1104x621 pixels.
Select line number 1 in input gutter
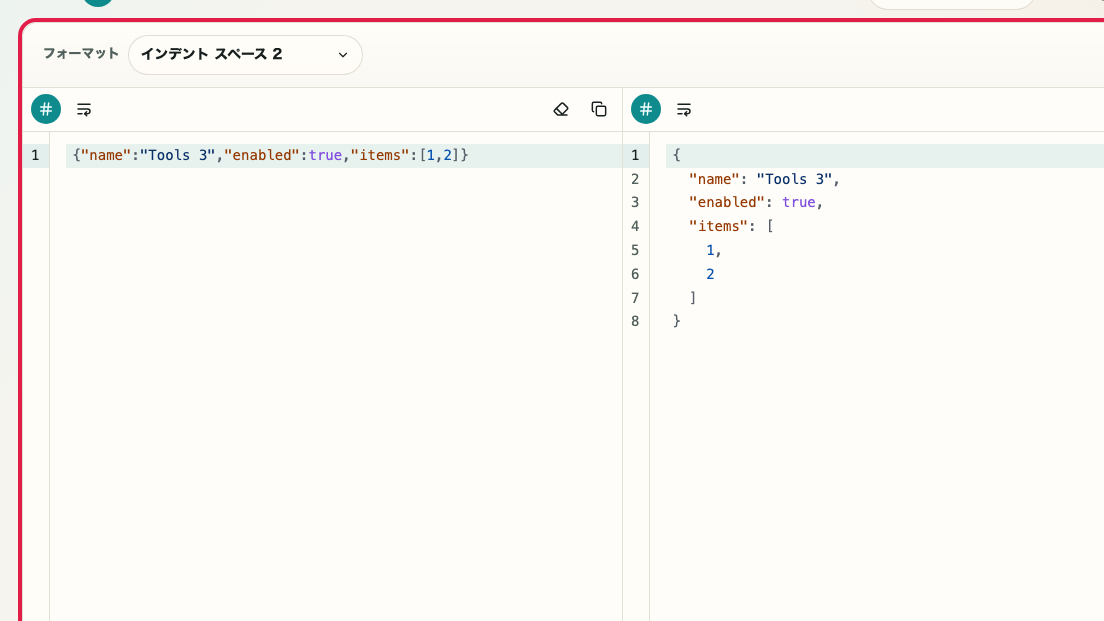click(35, 155)
